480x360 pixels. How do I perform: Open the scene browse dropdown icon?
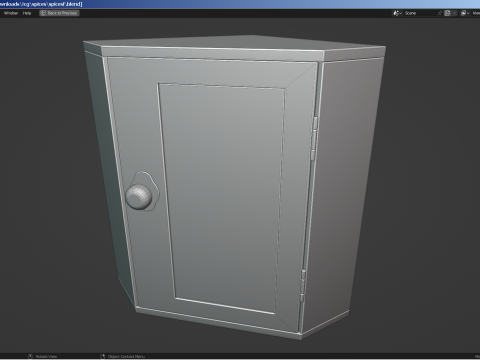pyautogui.click(x=397, y=13)
